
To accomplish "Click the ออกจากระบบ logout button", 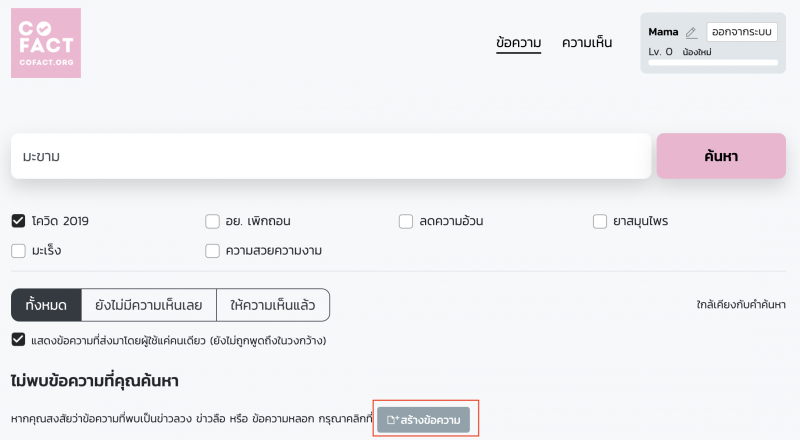I will [742, 32].
